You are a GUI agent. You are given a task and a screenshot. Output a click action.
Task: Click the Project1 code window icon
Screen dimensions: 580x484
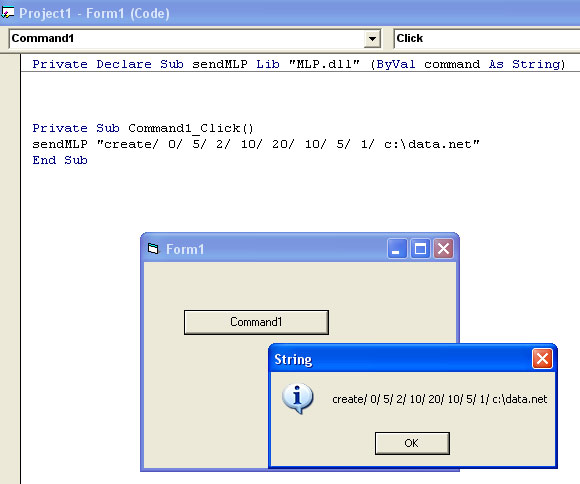pos(7,13)
